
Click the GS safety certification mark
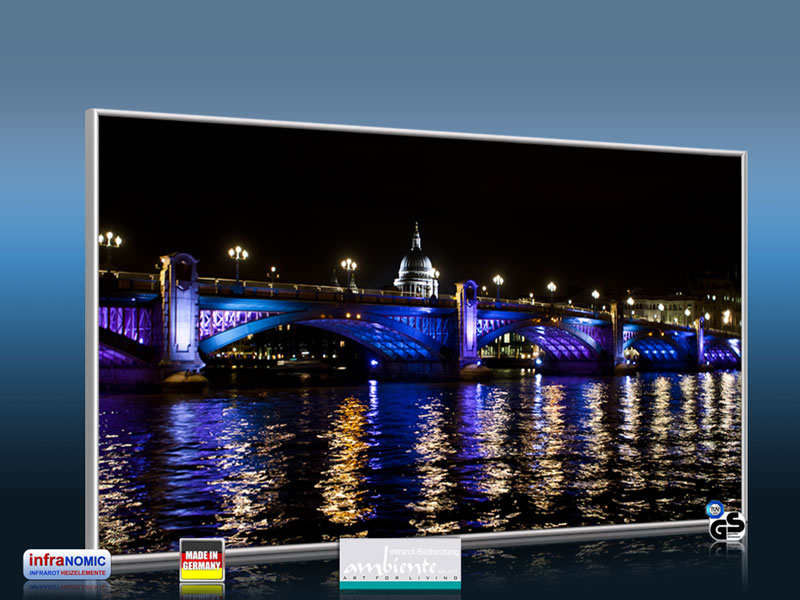[x=727, y=526]
